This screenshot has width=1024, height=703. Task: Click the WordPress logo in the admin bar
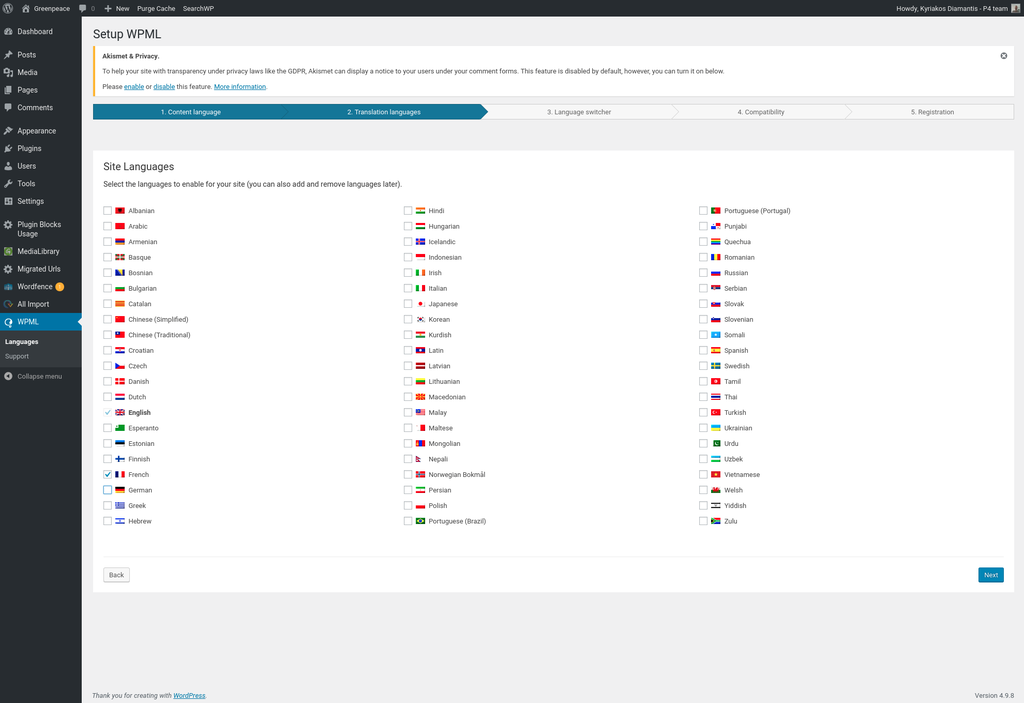click(8, 8)
